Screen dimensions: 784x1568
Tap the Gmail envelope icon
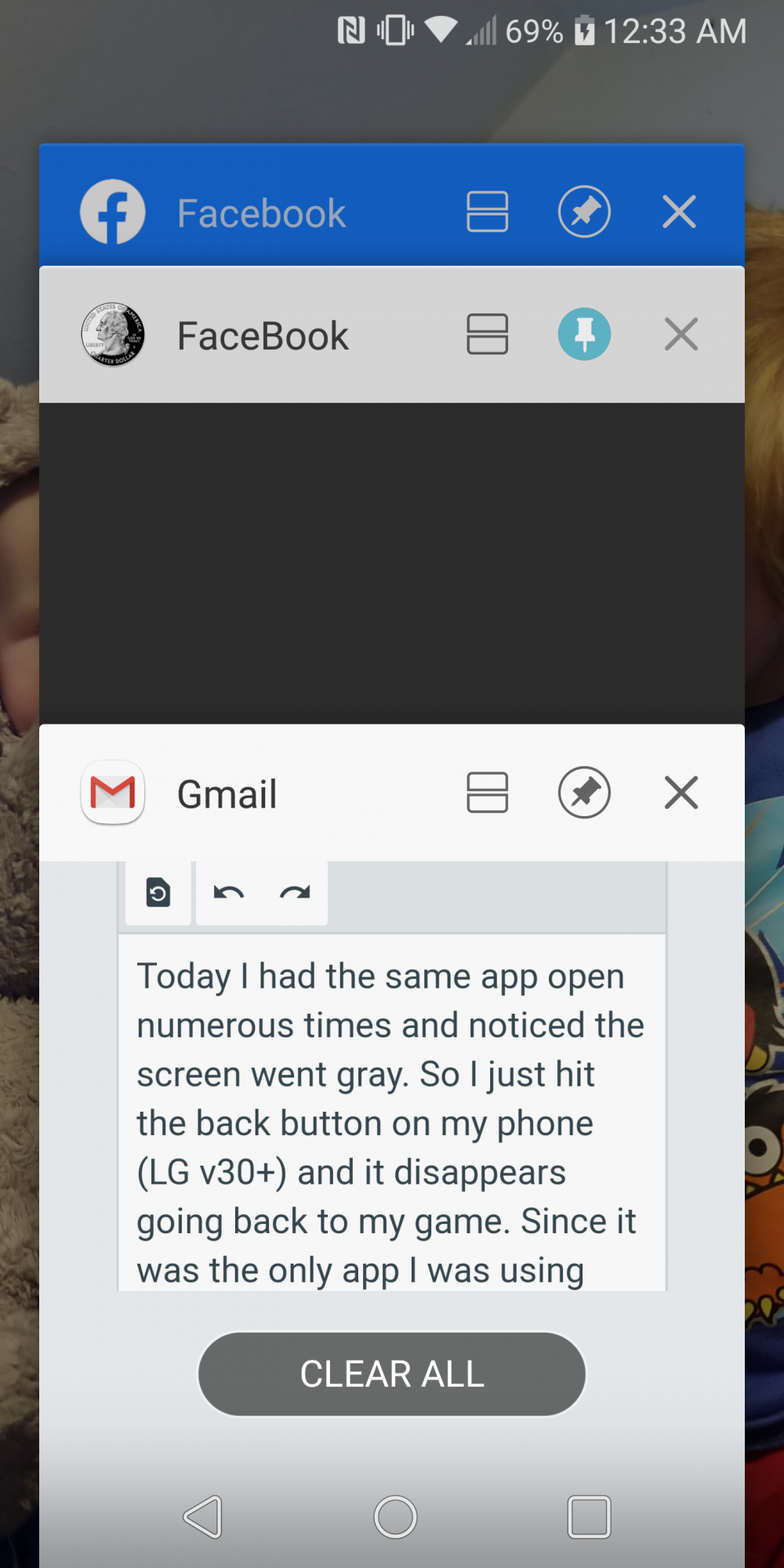pyautogui.click(x=113, y=793)
